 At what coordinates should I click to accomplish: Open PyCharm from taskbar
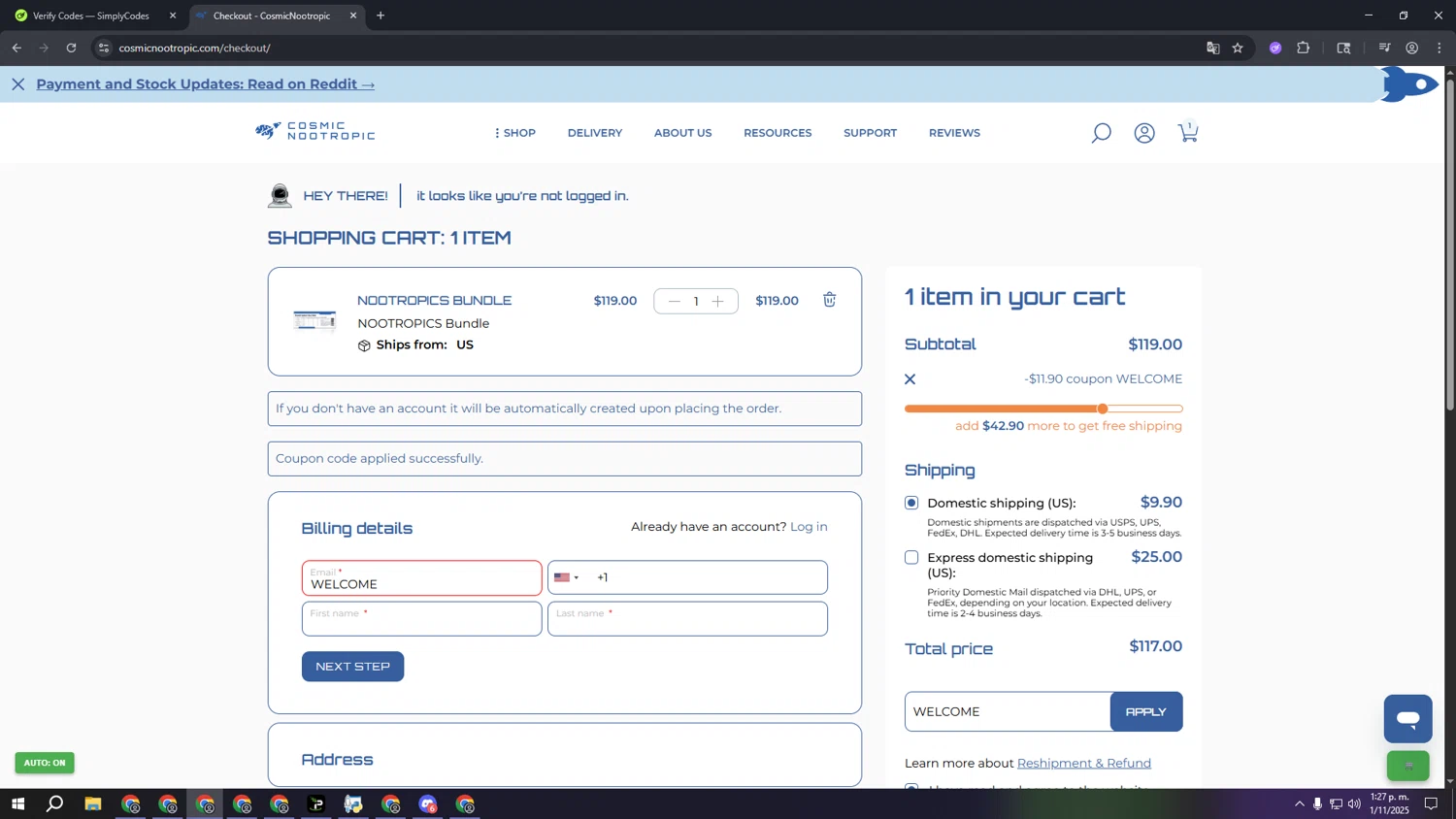[x=316, y=804]
